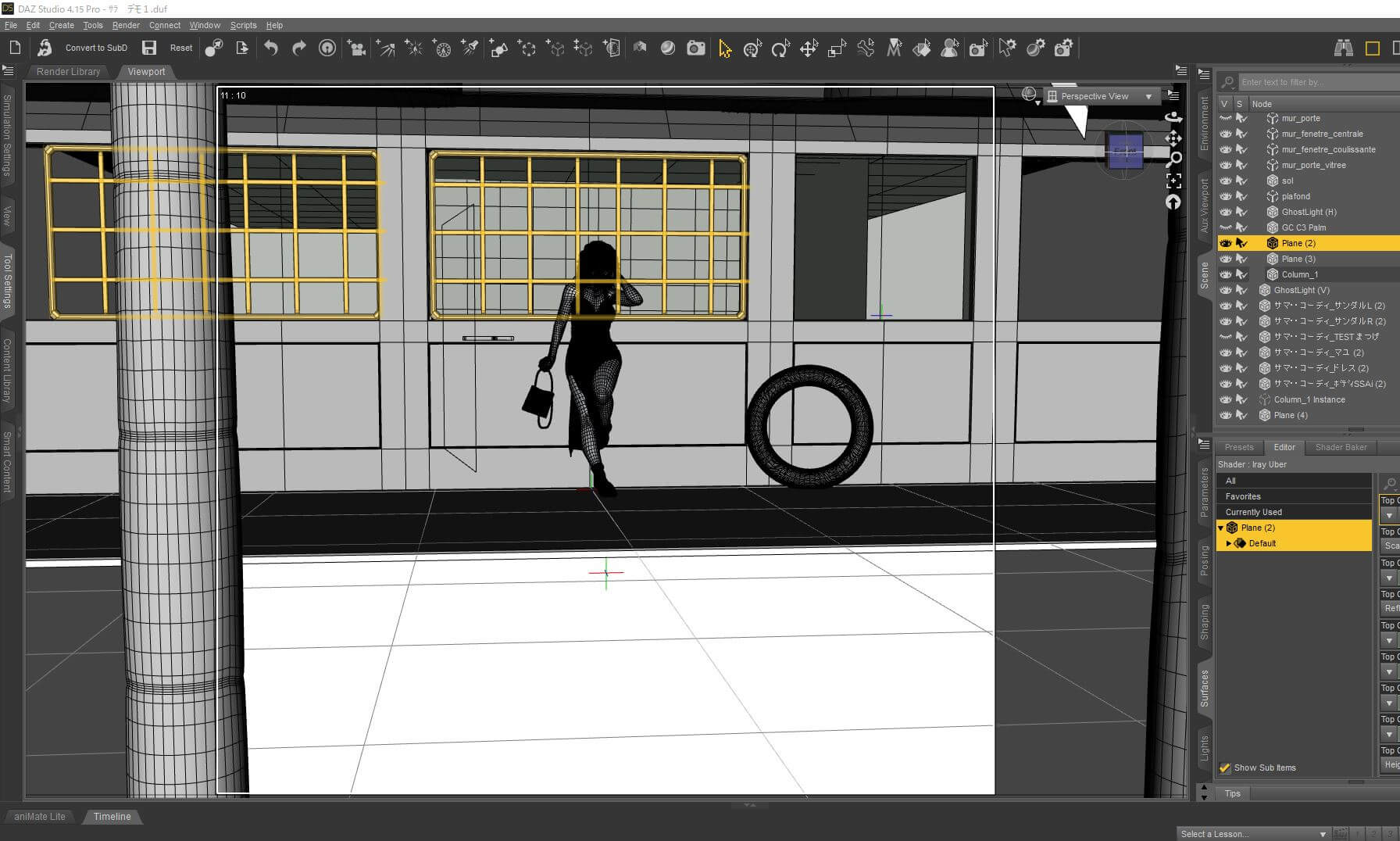Click the Convert to SubD button
Screen dimensions: 1400x841
[x=96, y=48]
